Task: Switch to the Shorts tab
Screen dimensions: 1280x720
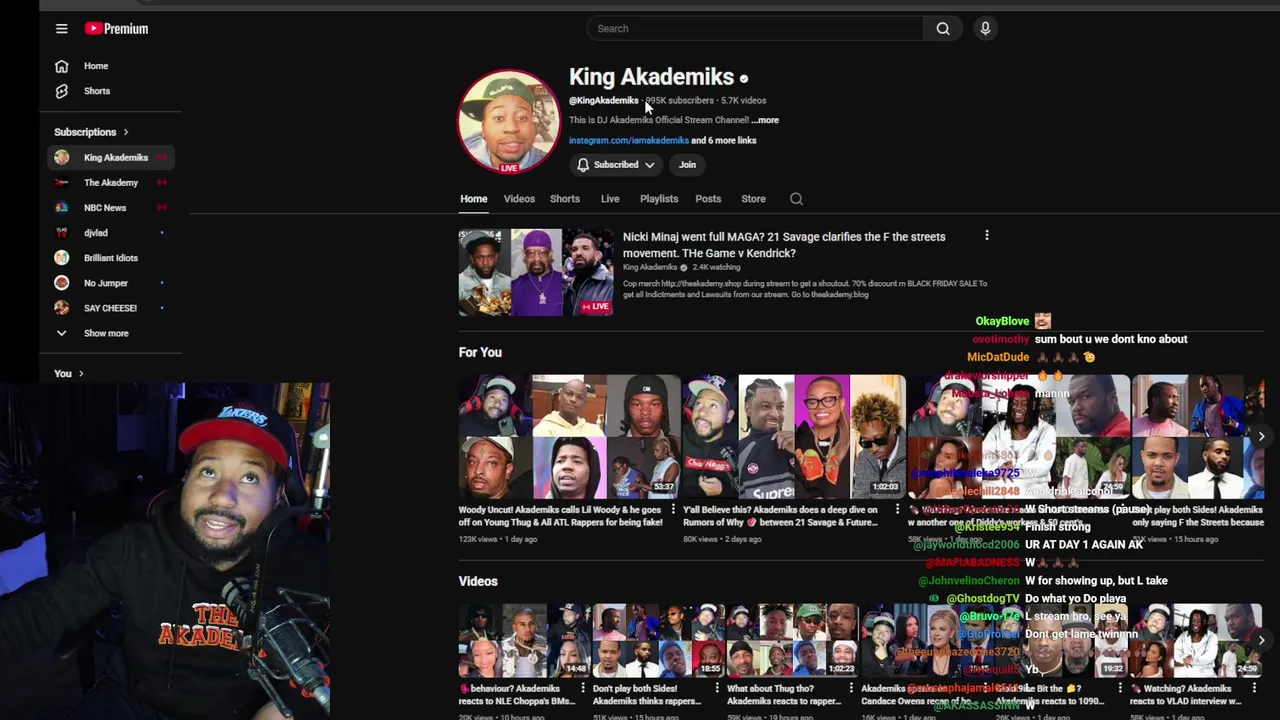Action: point(565,199)
